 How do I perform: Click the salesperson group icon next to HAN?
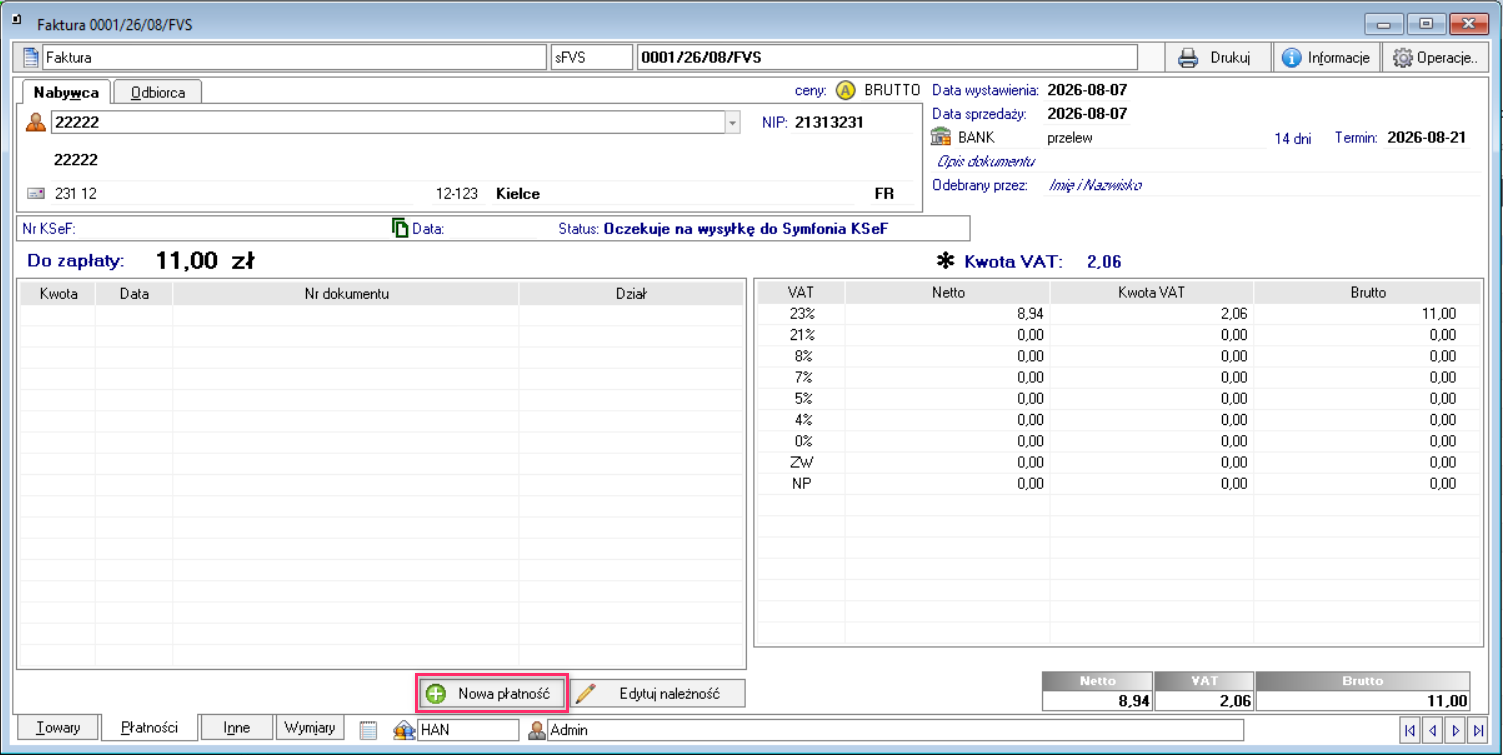click(x=405, y=730)
